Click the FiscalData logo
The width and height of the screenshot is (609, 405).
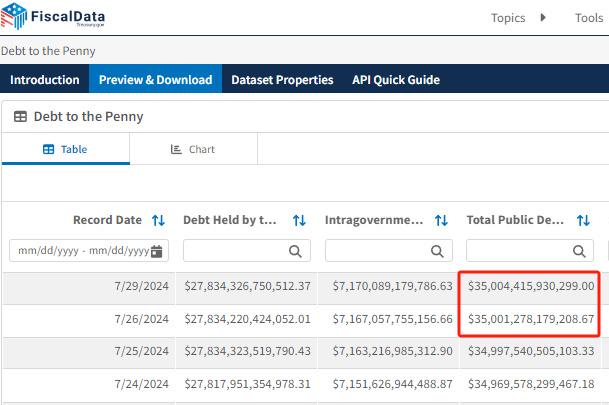coord(53,18)
